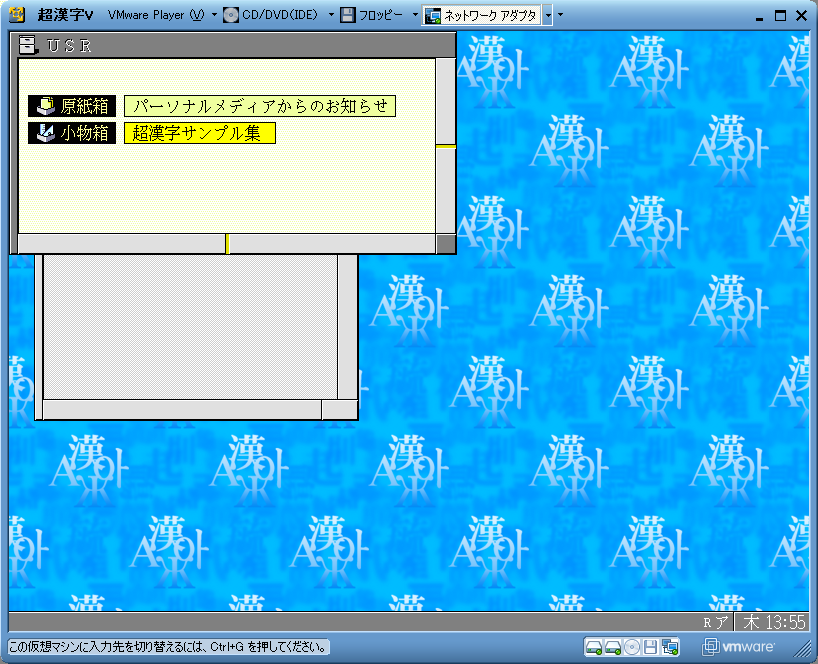Click the CD-ROM status bar icon
818x664 pixels.
pyautogui.click(x=632, y=647)
